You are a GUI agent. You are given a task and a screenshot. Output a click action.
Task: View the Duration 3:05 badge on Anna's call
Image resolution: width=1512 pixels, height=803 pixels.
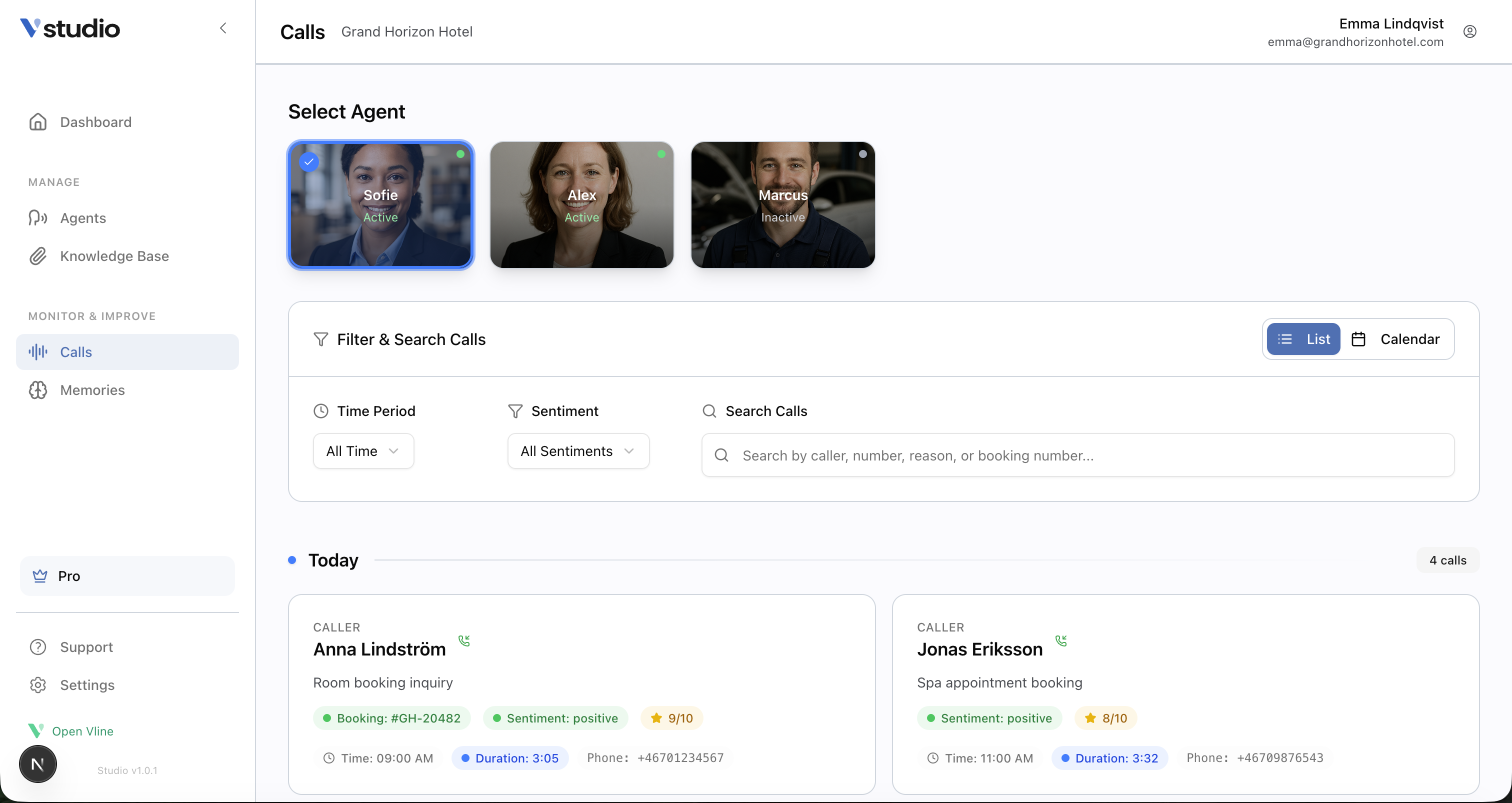tap(509, 758)
